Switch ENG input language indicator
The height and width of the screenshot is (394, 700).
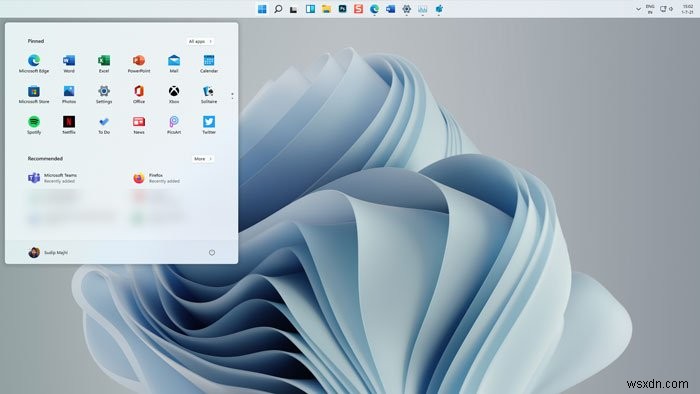click(650, 9)
